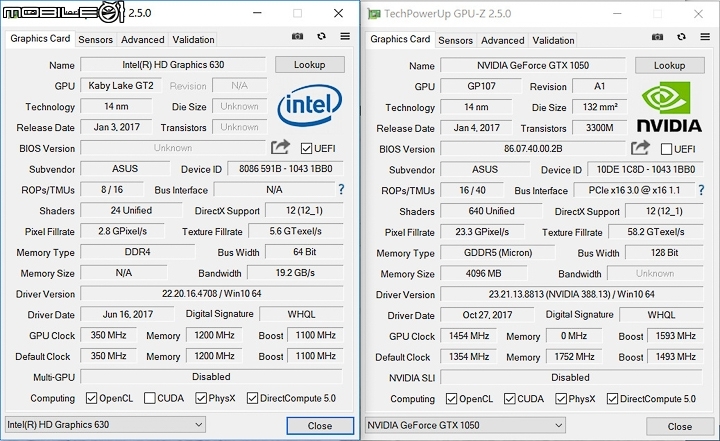Click Driver Version field with NVIDIA 388.13
720x441 pixels.
(572, 294)
